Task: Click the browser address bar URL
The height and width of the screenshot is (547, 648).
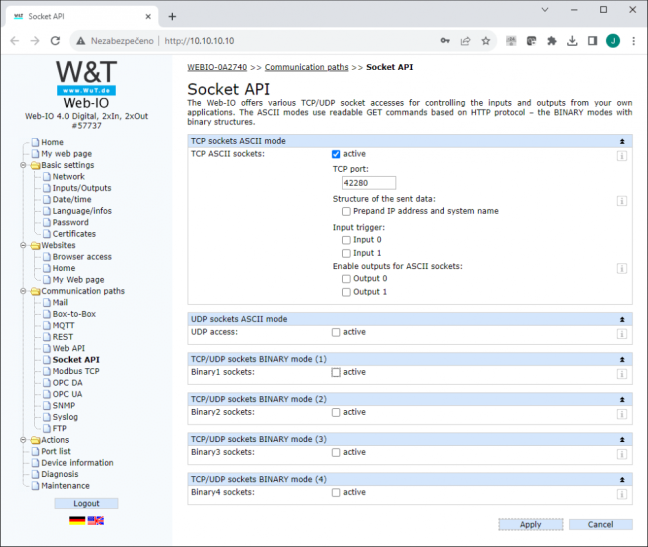Action: [199, 40]
